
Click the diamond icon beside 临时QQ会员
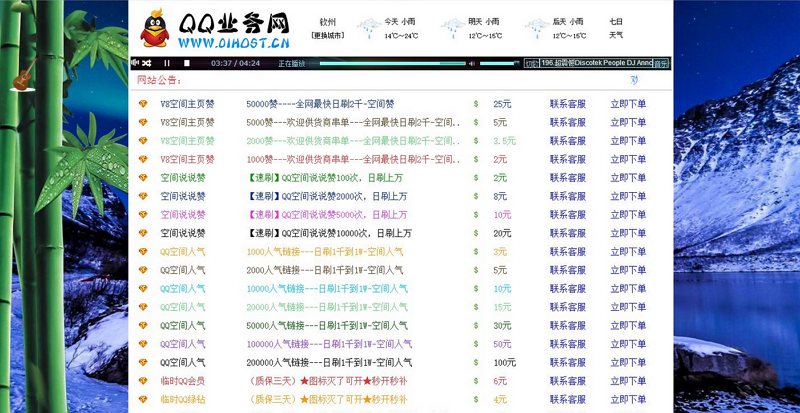pyautogui.click(x=143, y=380)
